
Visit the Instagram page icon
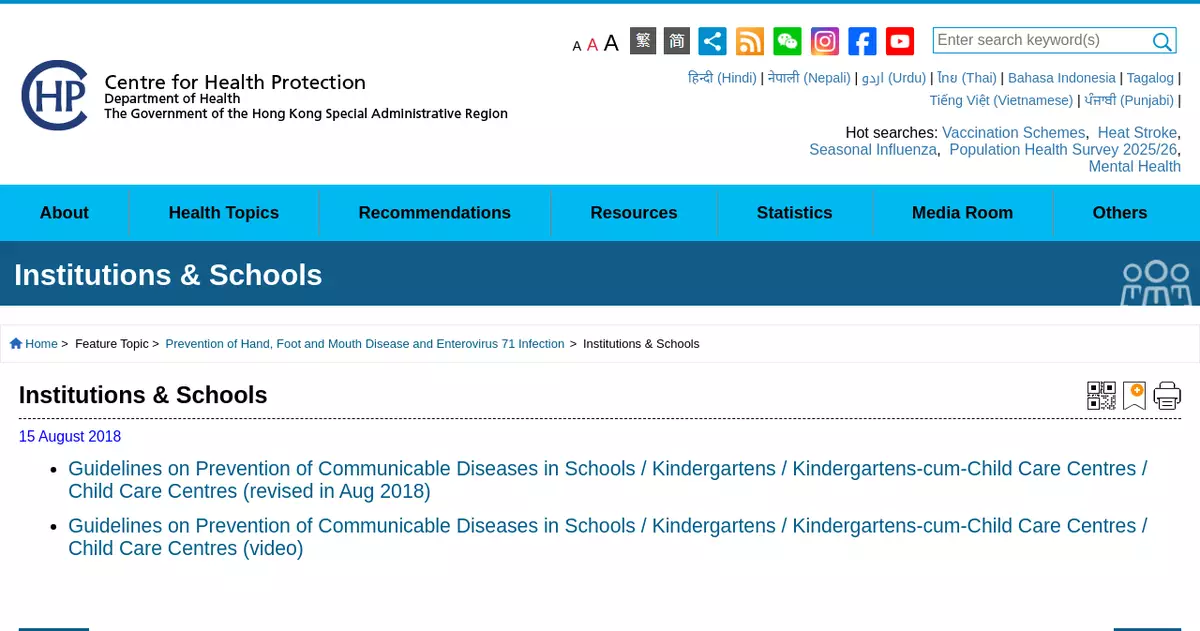pos(825,41)
